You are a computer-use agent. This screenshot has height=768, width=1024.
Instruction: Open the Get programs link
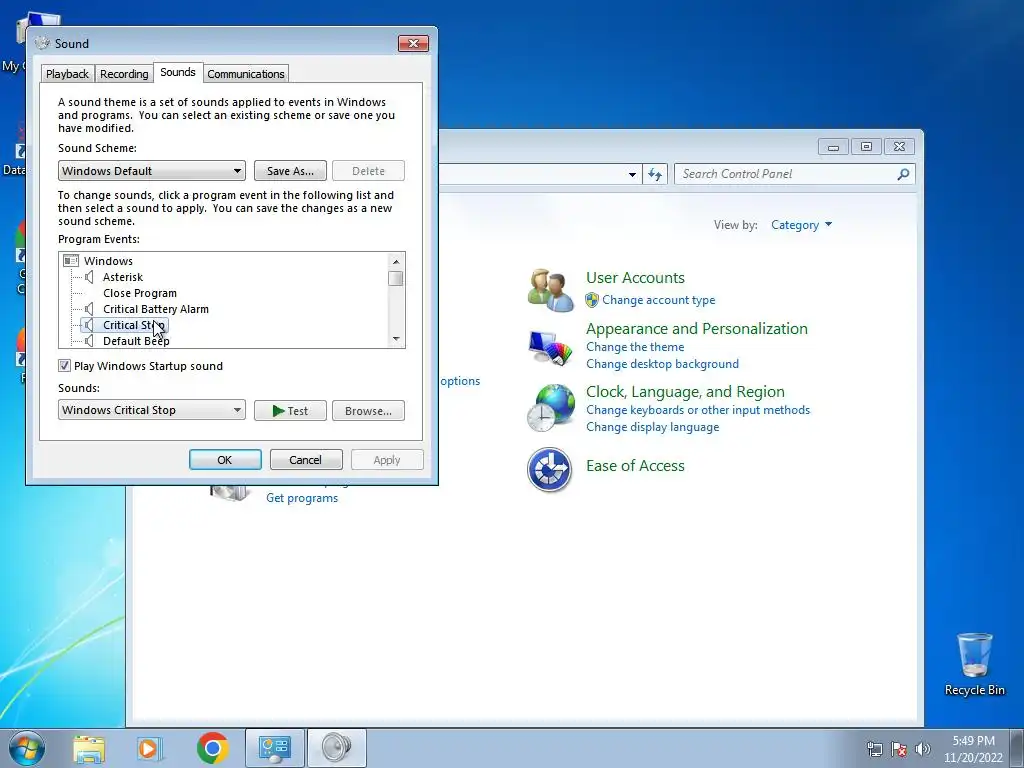302,498
